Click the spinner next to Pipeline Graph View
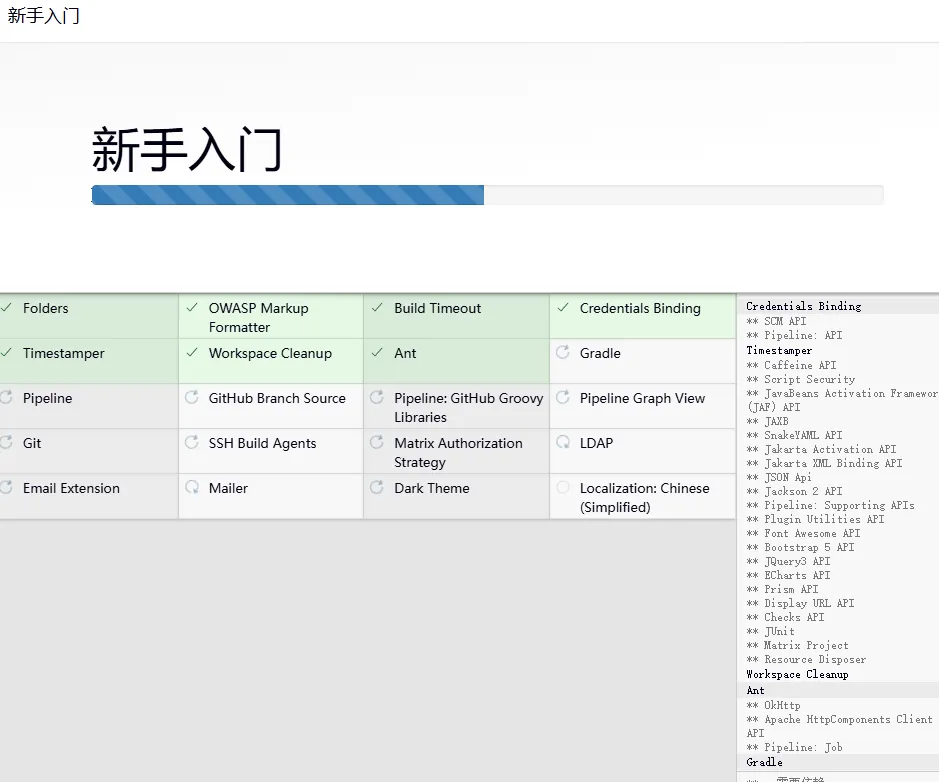This screenshot has width=939, height=782. coord(562,397)
